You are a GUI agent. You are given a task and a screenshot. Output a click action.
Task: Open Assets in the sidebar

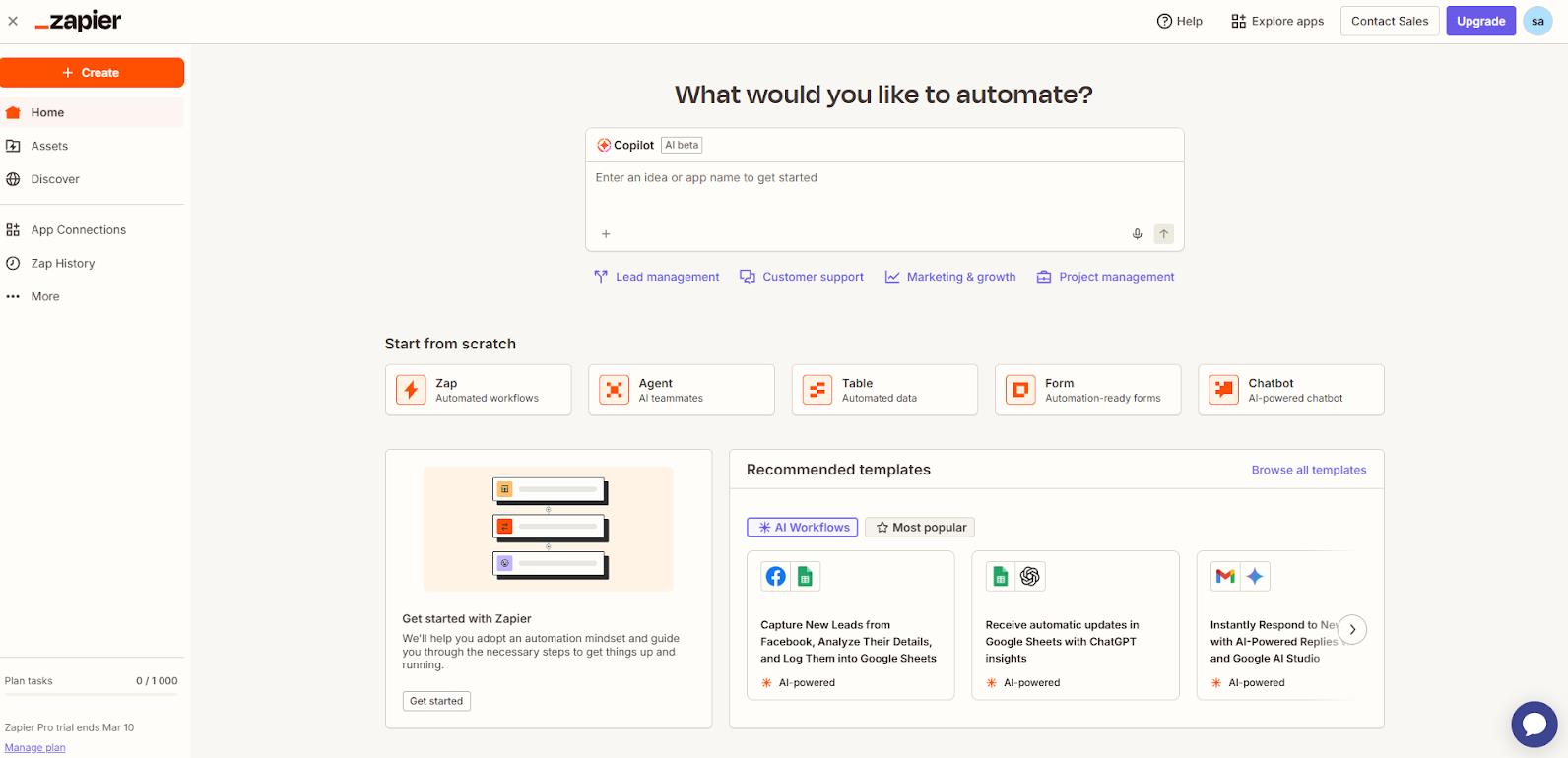[92, 146]
